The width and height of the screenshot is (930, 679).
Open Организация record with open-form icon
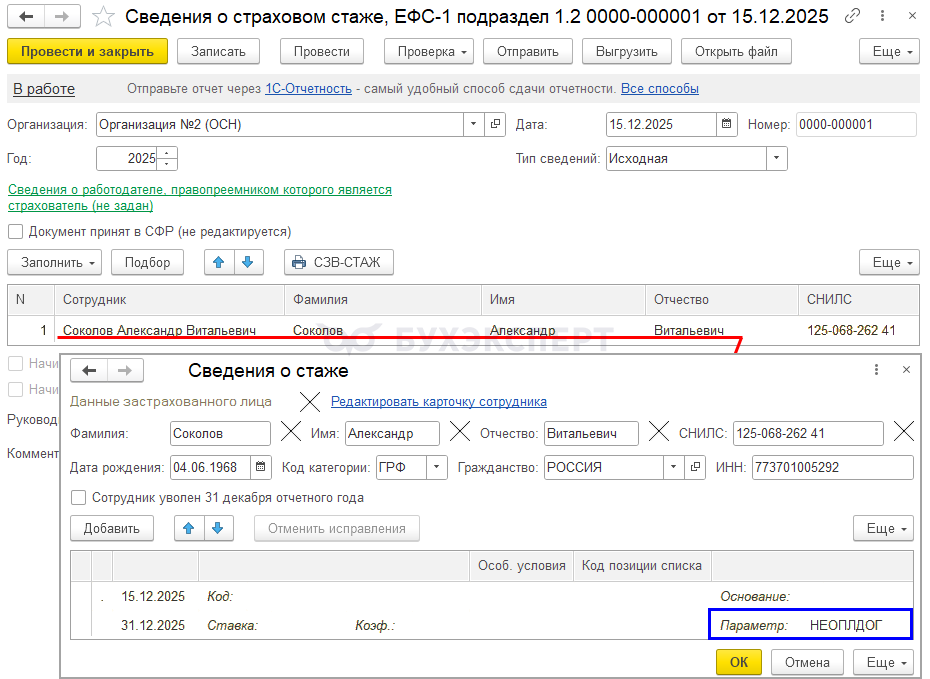tap(495, 125)
